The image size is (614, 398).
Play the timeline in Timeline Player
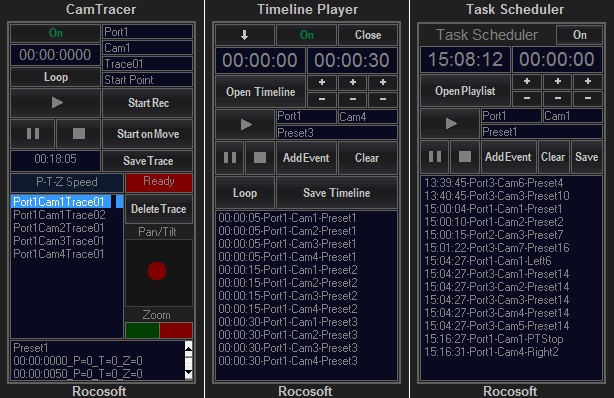(245, 125)
